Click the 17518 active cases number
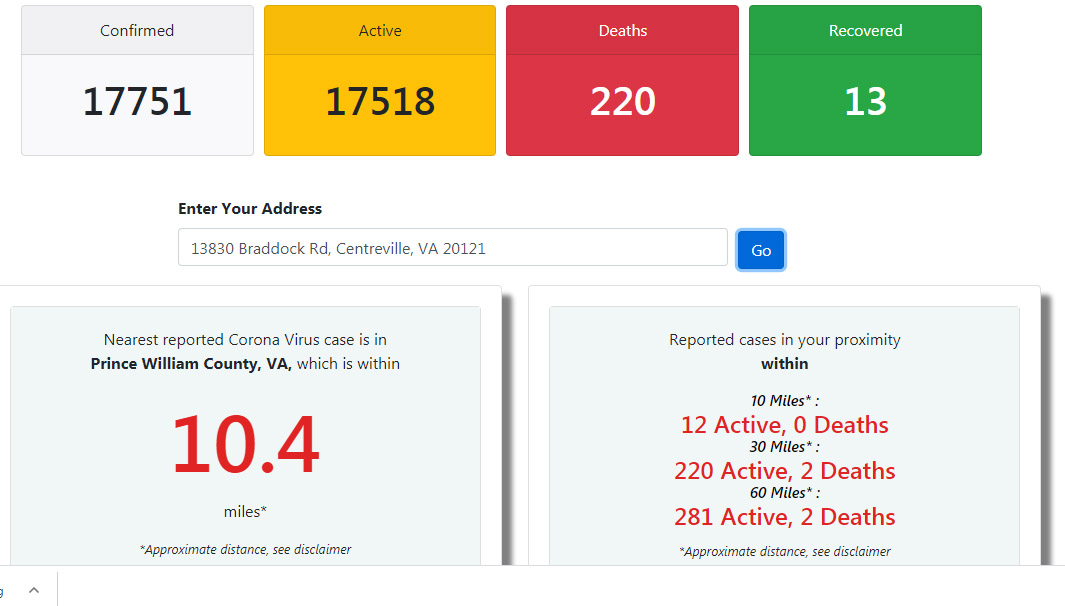This screenshot has height=606, width=1065. 380,102
